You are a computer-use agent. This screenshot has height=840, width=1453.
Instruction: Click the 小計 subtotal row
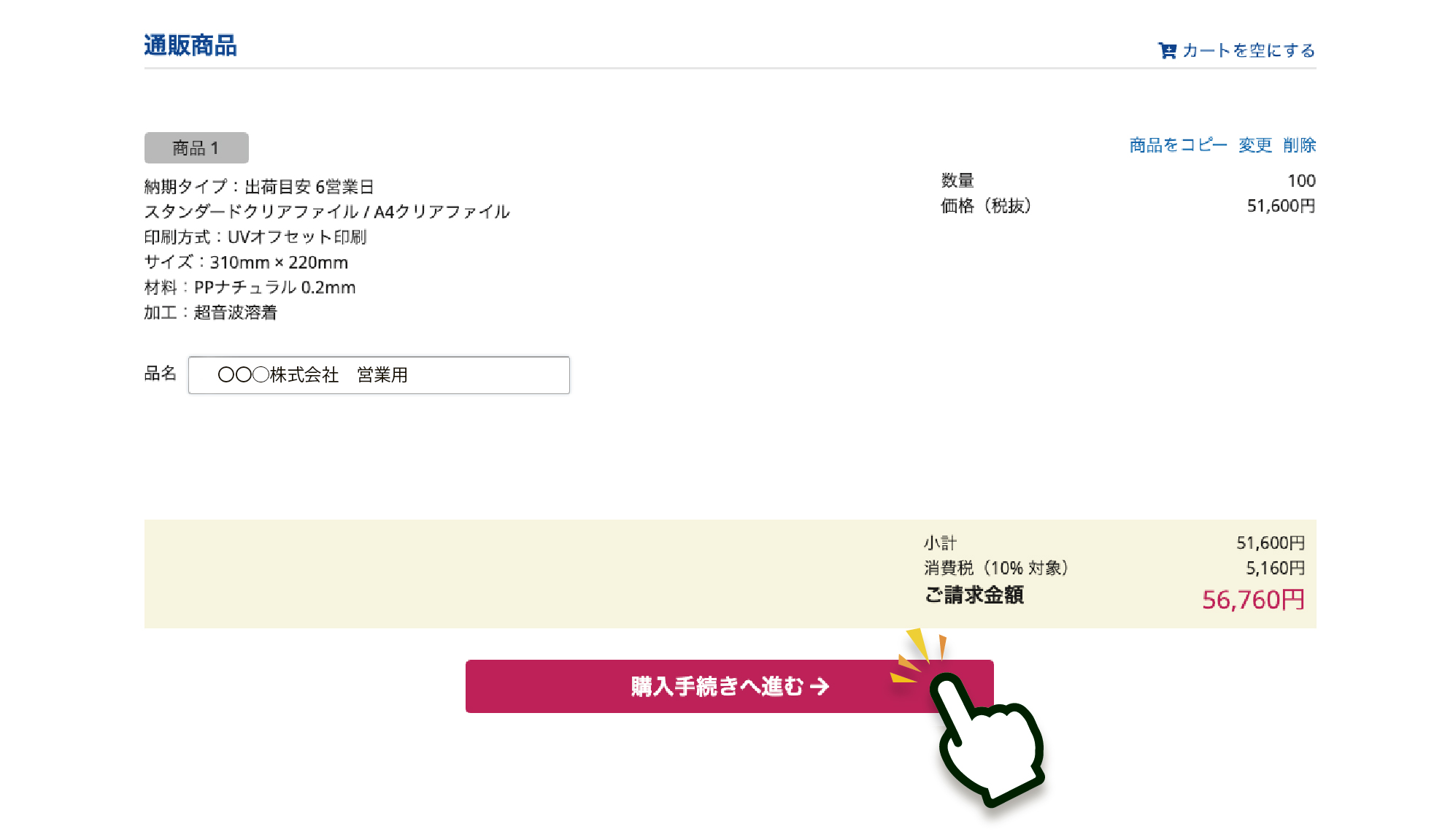click(1114, 543)
